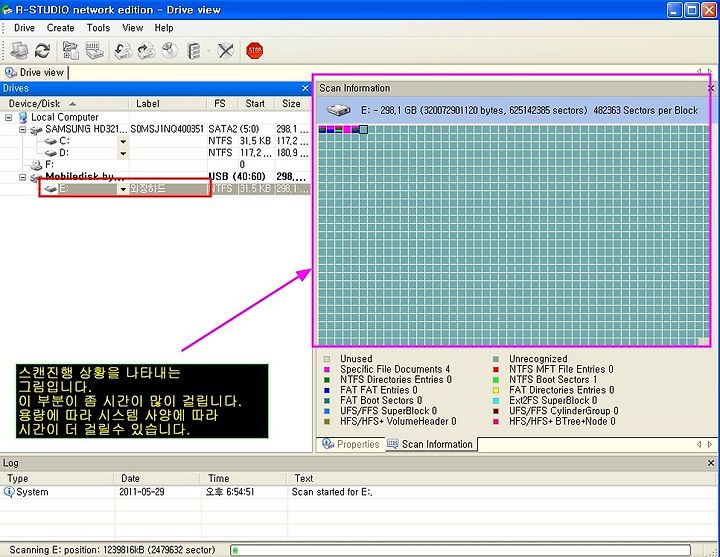Click the Log Type column header
Image resolution: width=720 pixels, height=557 pixels.
click(57, 478)
